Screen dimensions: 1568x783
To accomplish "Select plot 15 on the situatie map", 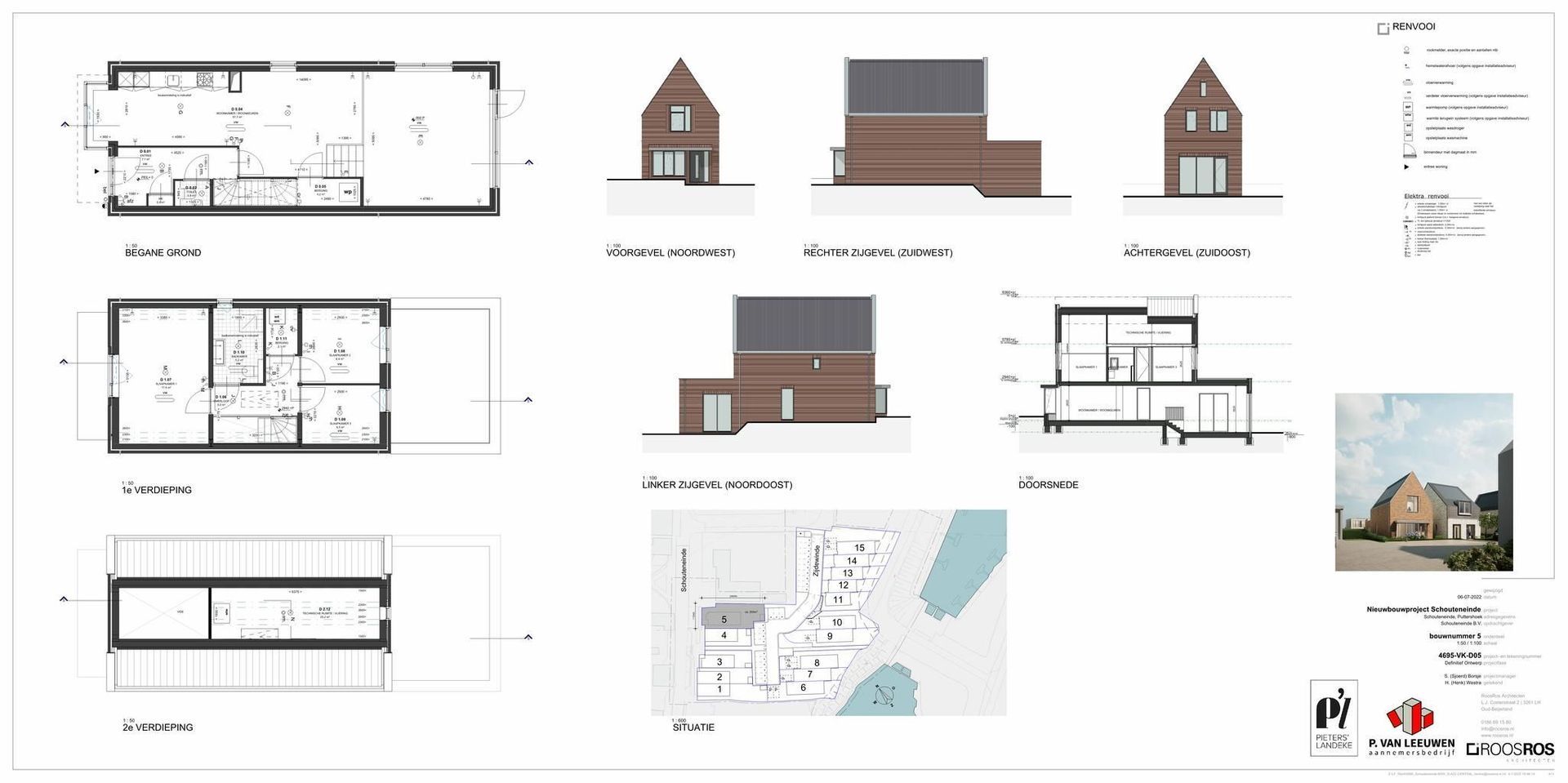I will (859, 548).
